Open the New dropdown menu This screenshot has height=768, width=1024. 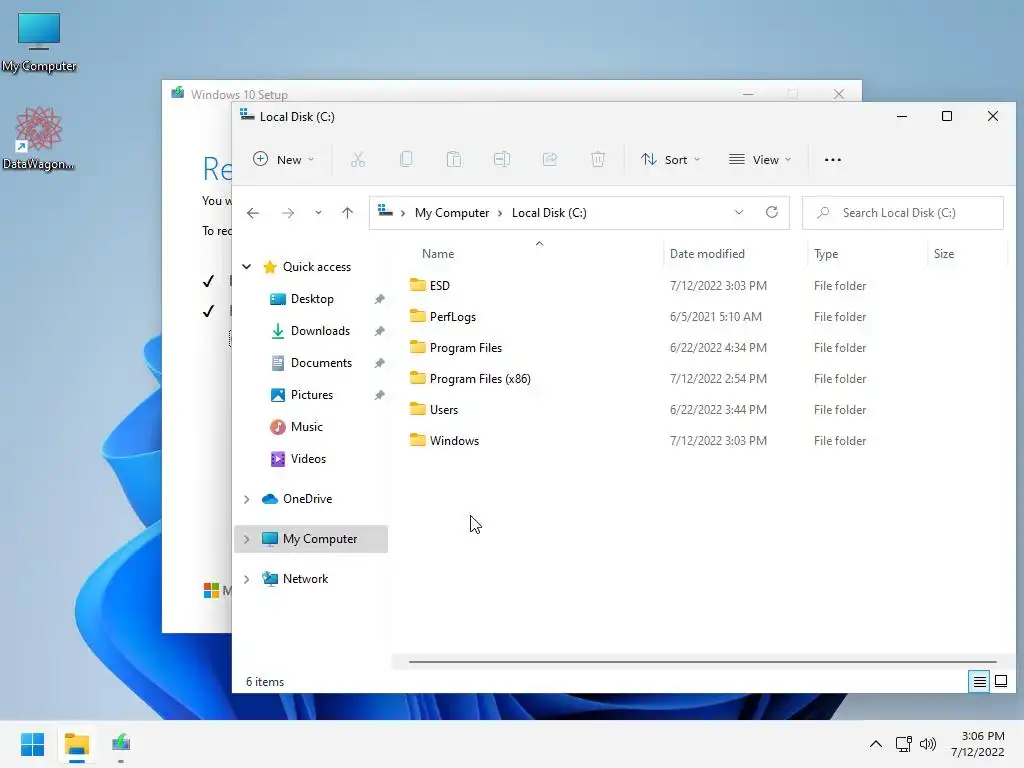click(283, 159)
